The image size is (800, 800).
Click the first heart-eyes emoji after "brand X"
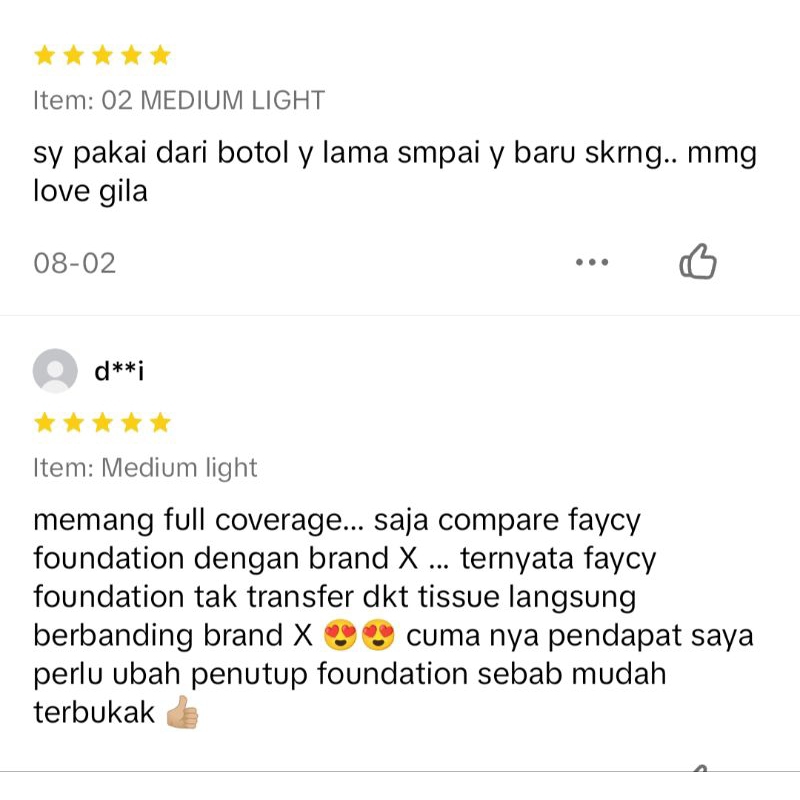tap(340, 636)
